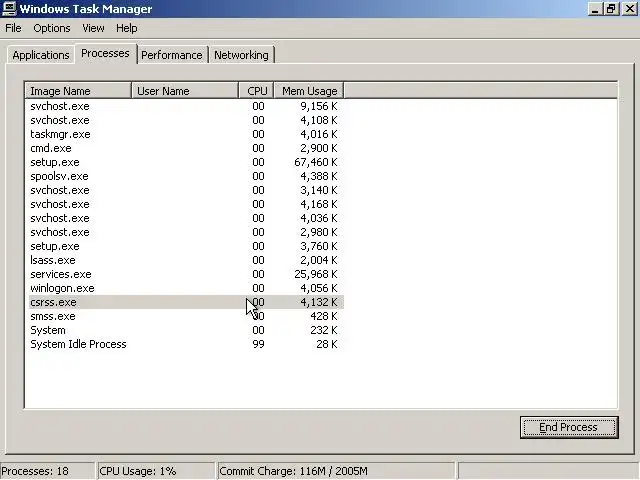This screenshot has width=640, height=480.
Task: Sort by Image Name column header
Action: pyautogui.click(x=78, y=91)
